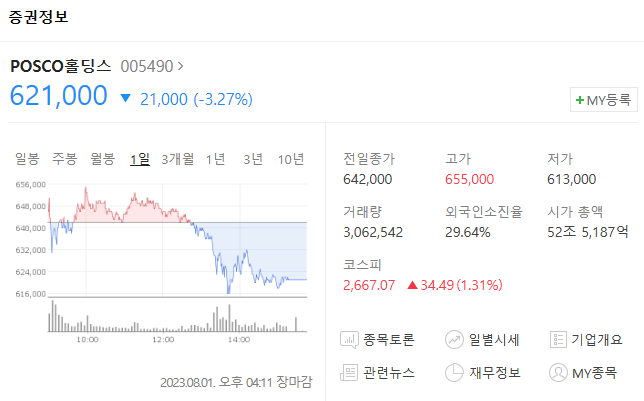Switch chart to 일봉 tab

27,158
